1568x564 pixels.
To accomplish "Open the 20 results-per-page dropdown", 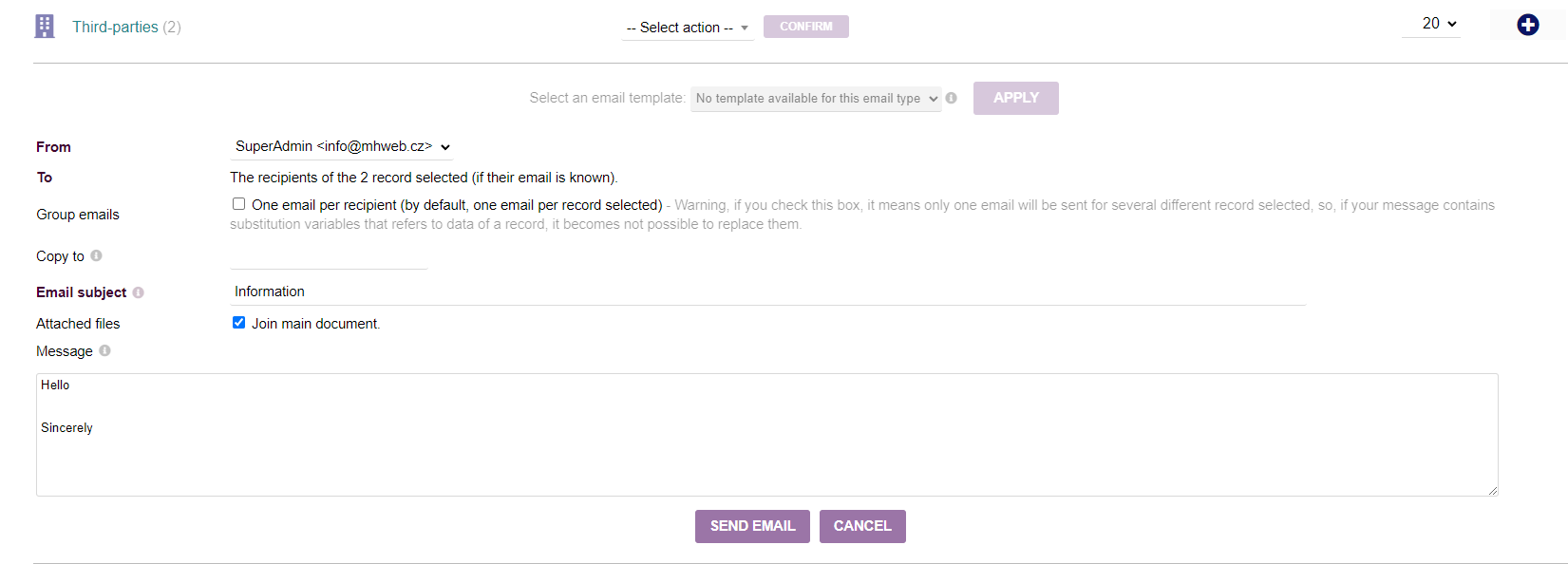I will click(1431, 24).
